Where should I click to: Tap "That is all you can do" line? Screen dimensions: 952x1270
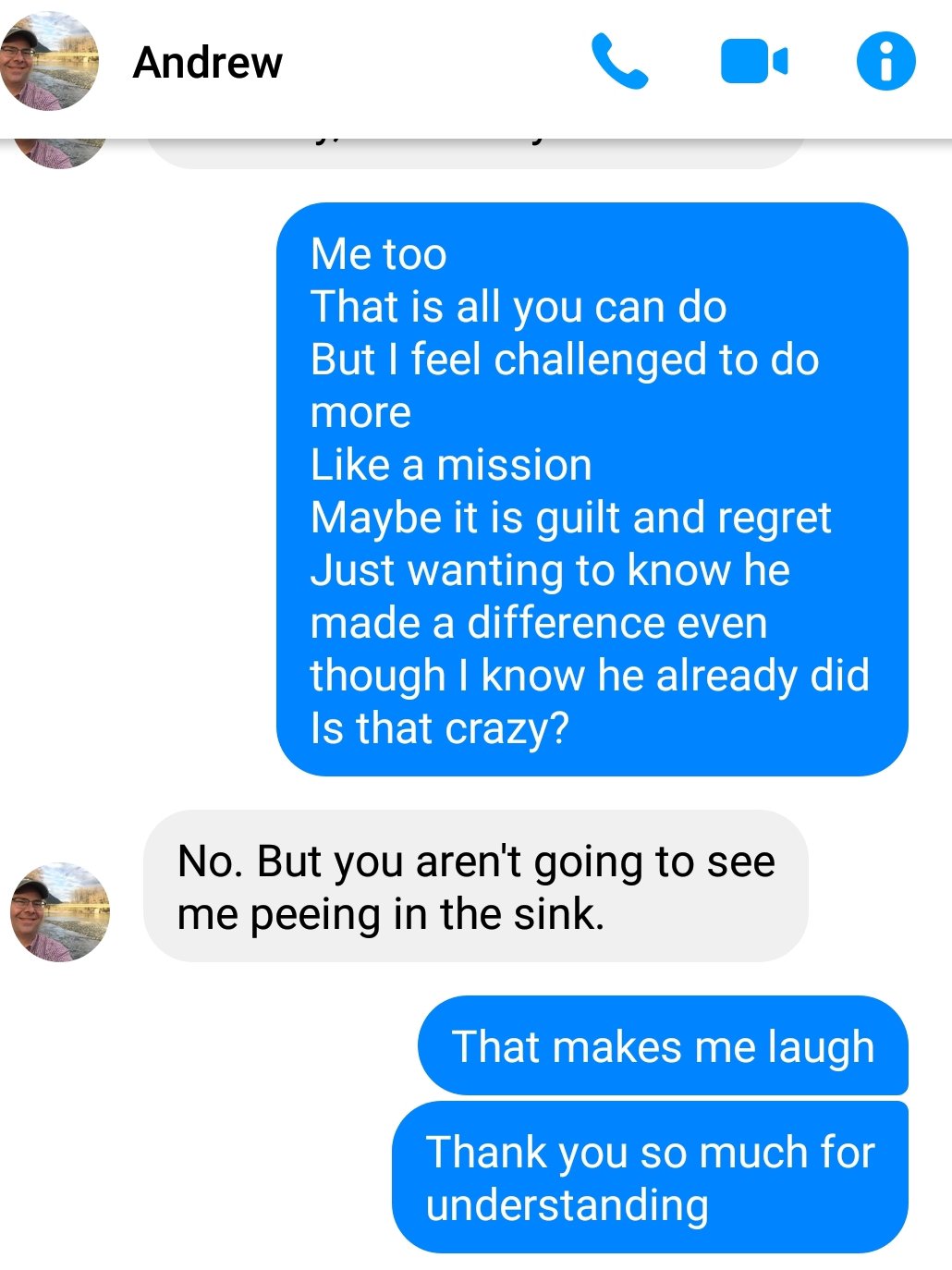[519, 307]
